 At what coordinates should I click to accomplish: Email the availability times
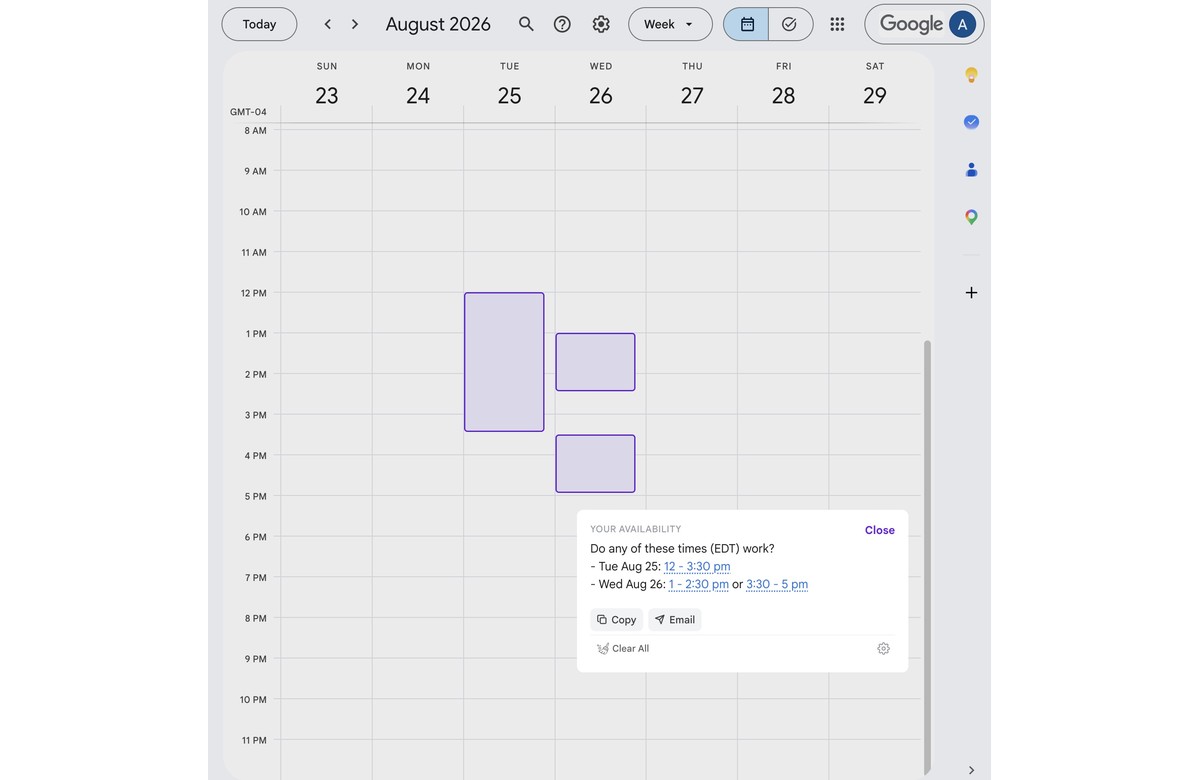click(x=675, y=620)
